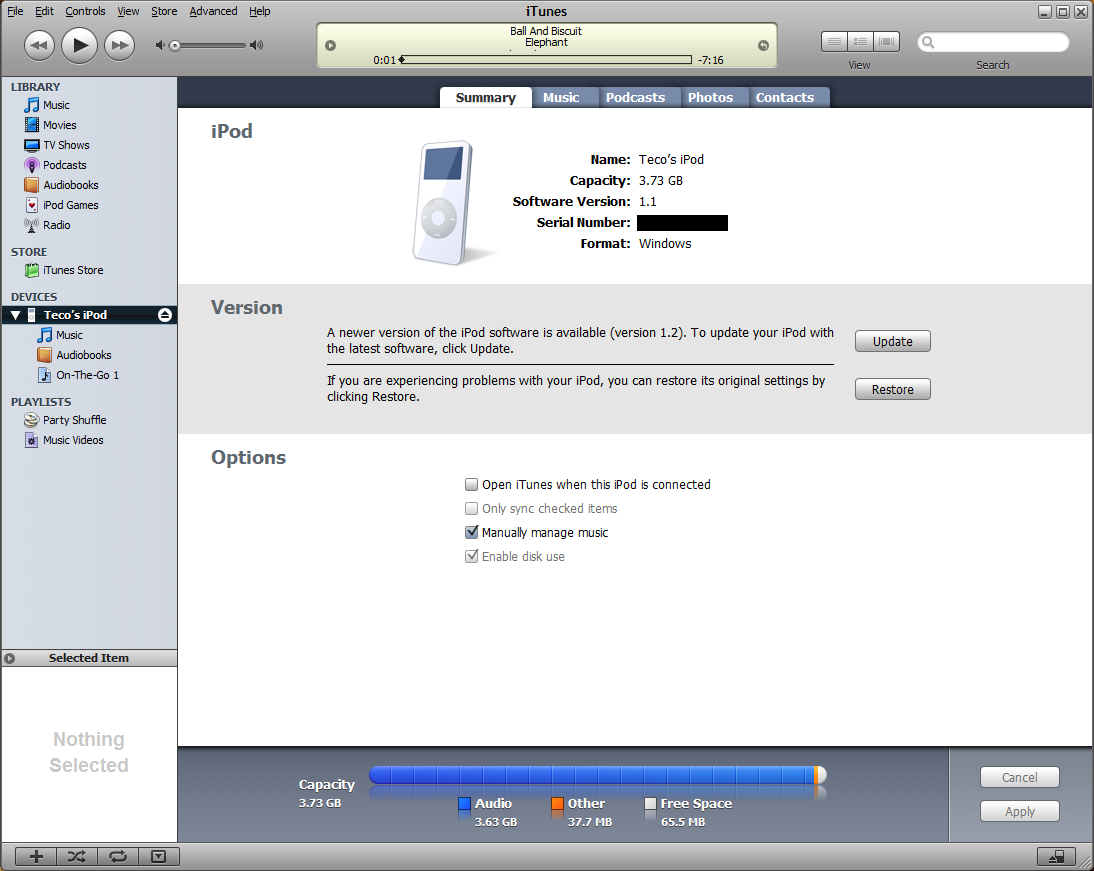Viewport: 1094px width, 871px height.
Task: Click the Restore button
Action: coord(893,389)
